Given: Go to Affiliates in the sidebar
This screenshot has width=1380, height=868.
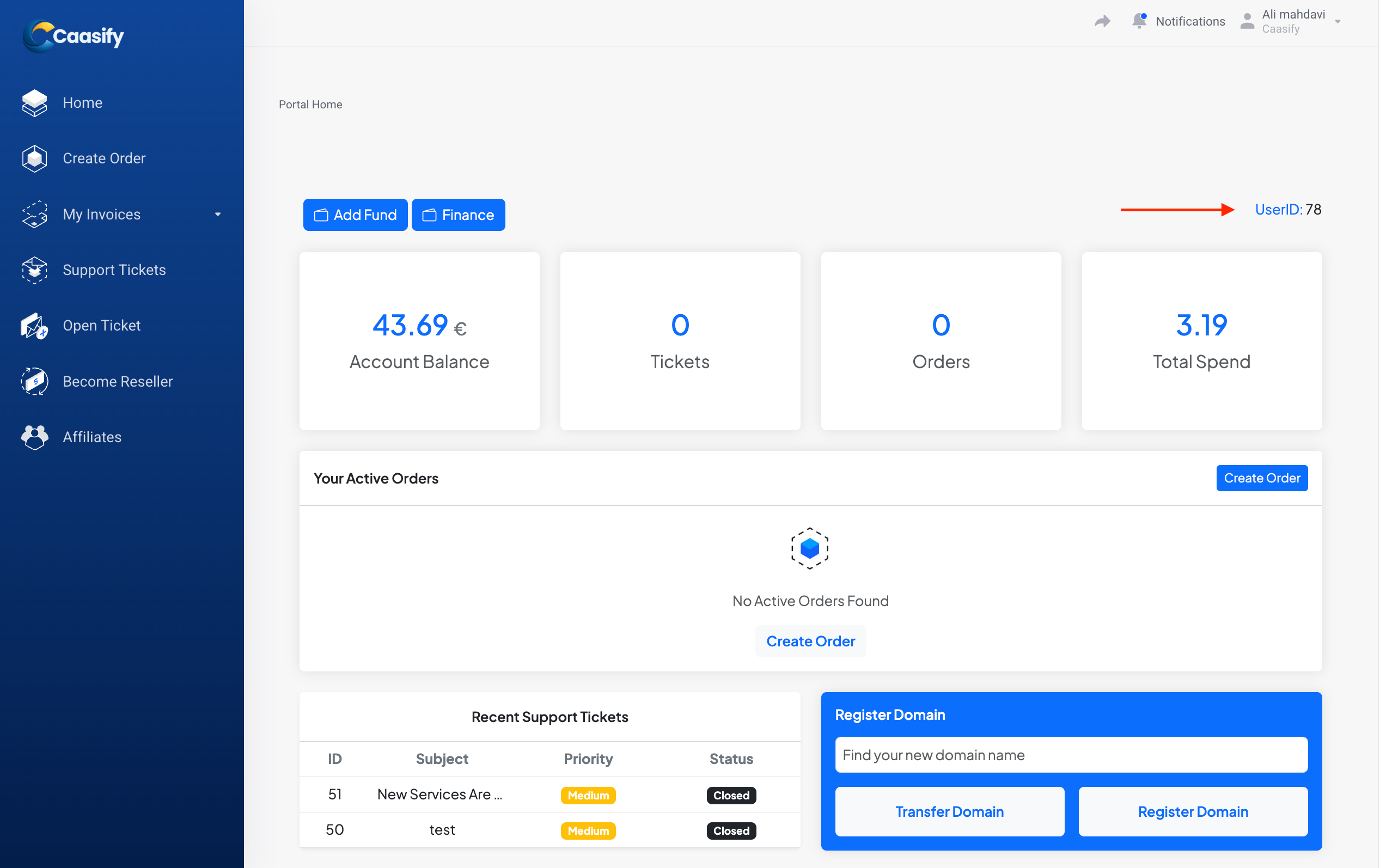Looking at the screenshot, I should 91,437.
